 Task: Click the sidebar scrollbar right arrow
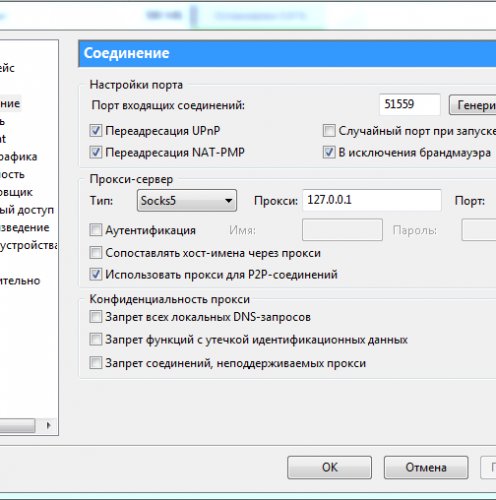tap(48, 425)
